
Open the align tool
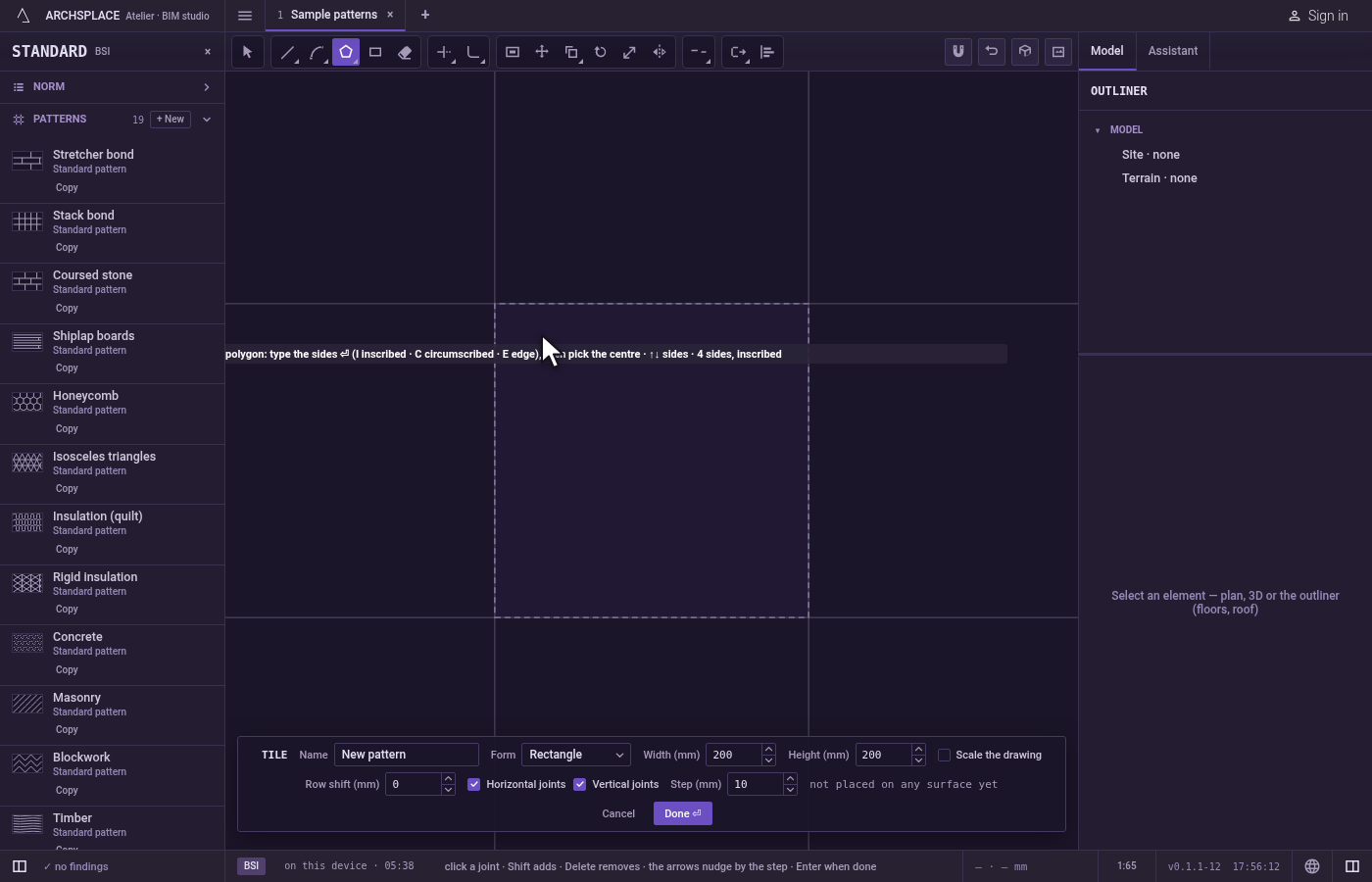(x=767, y=52)
